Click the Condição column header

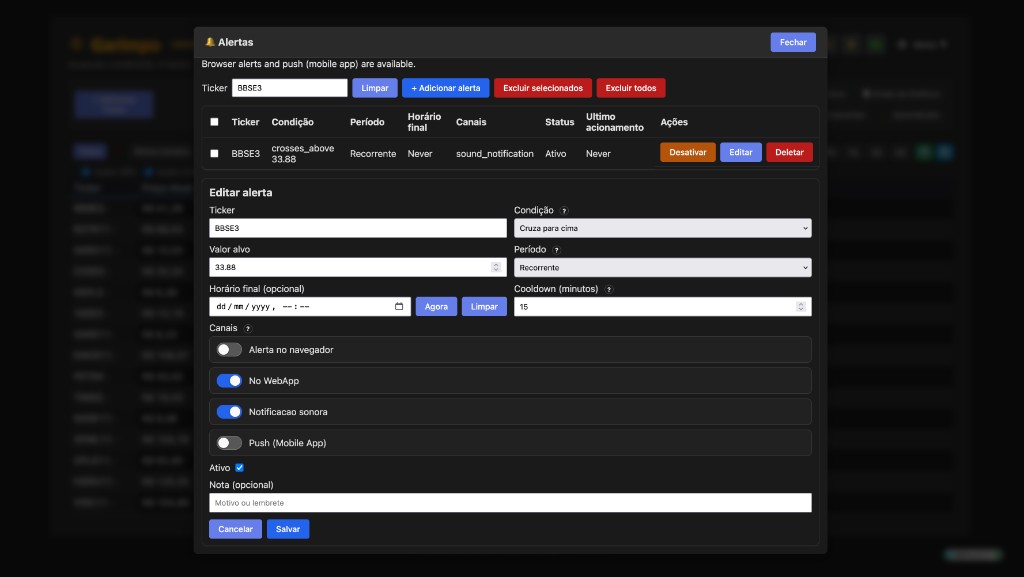click(x=293, y=122)
